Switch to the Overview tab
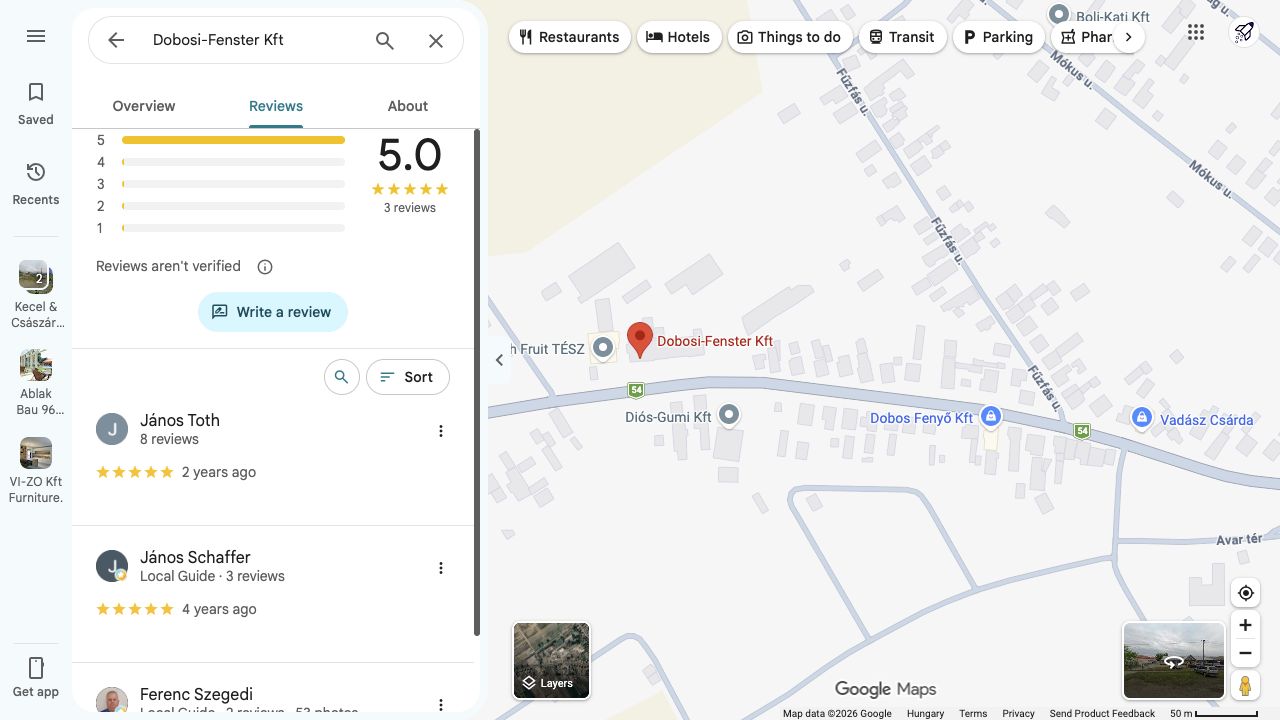The image size is (1280, 720). (144, 106)
